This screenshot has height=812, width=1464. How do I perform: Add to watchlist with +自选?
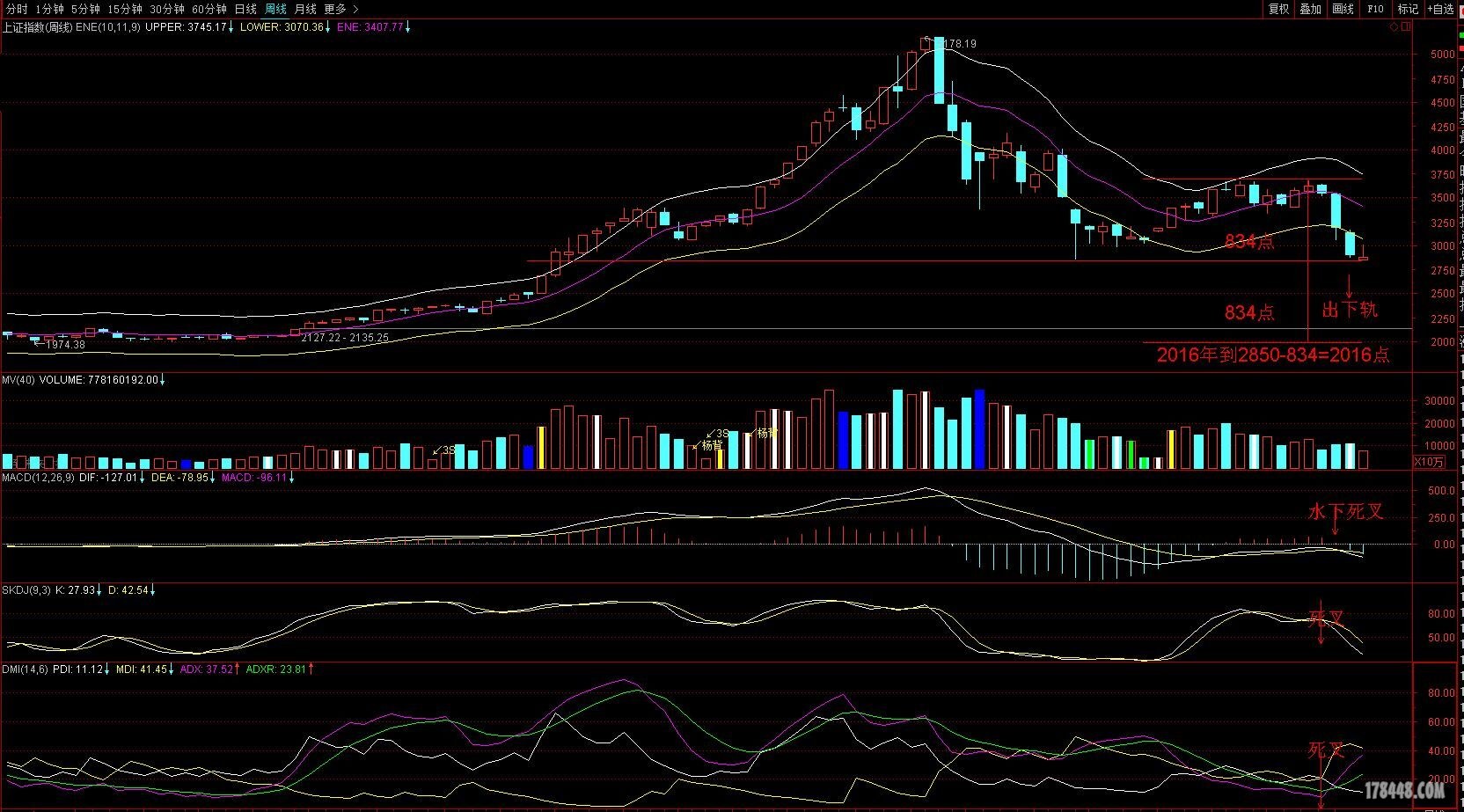point(1441,9)
